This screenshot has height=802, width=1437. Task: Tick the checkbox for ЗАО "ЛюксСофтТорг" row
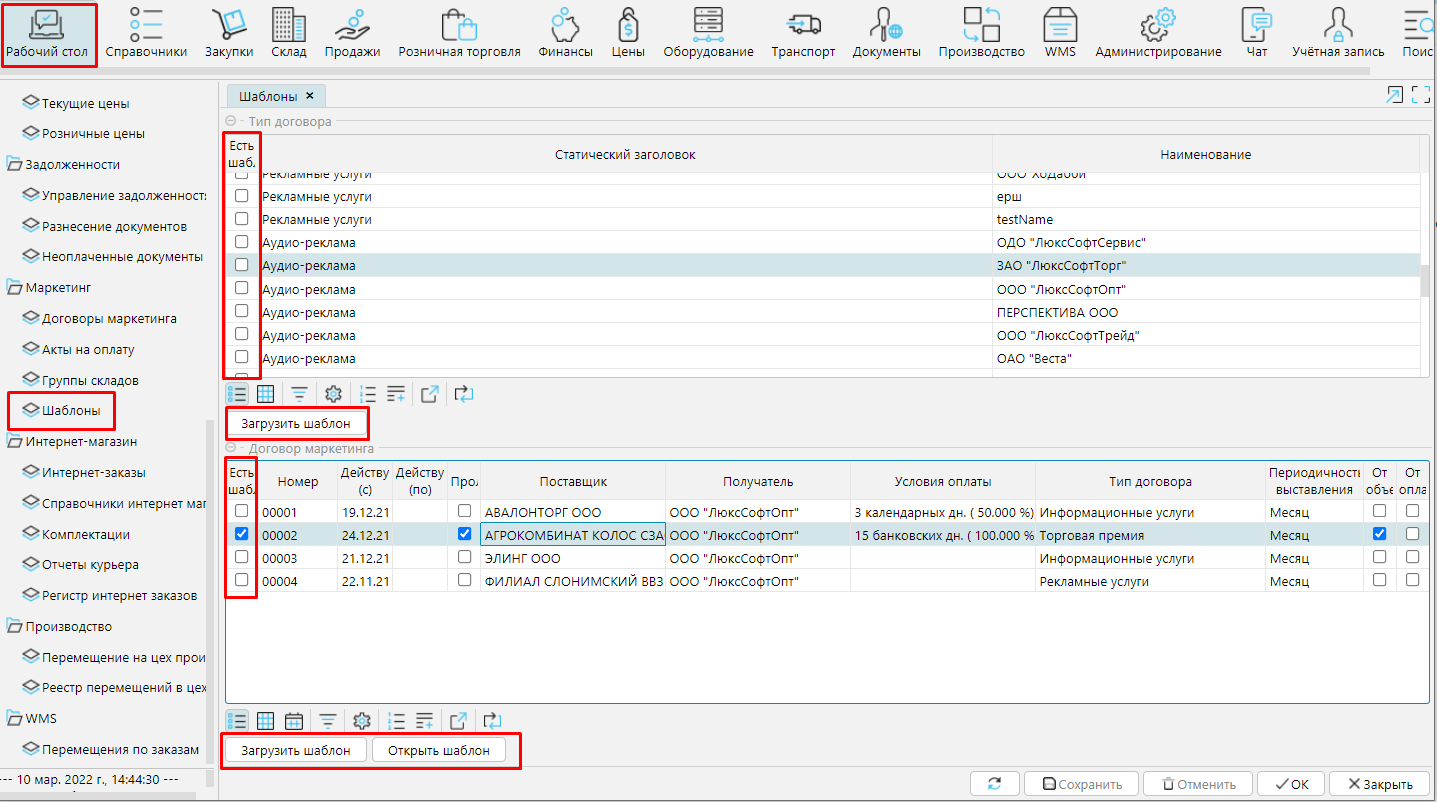point(241,265)
